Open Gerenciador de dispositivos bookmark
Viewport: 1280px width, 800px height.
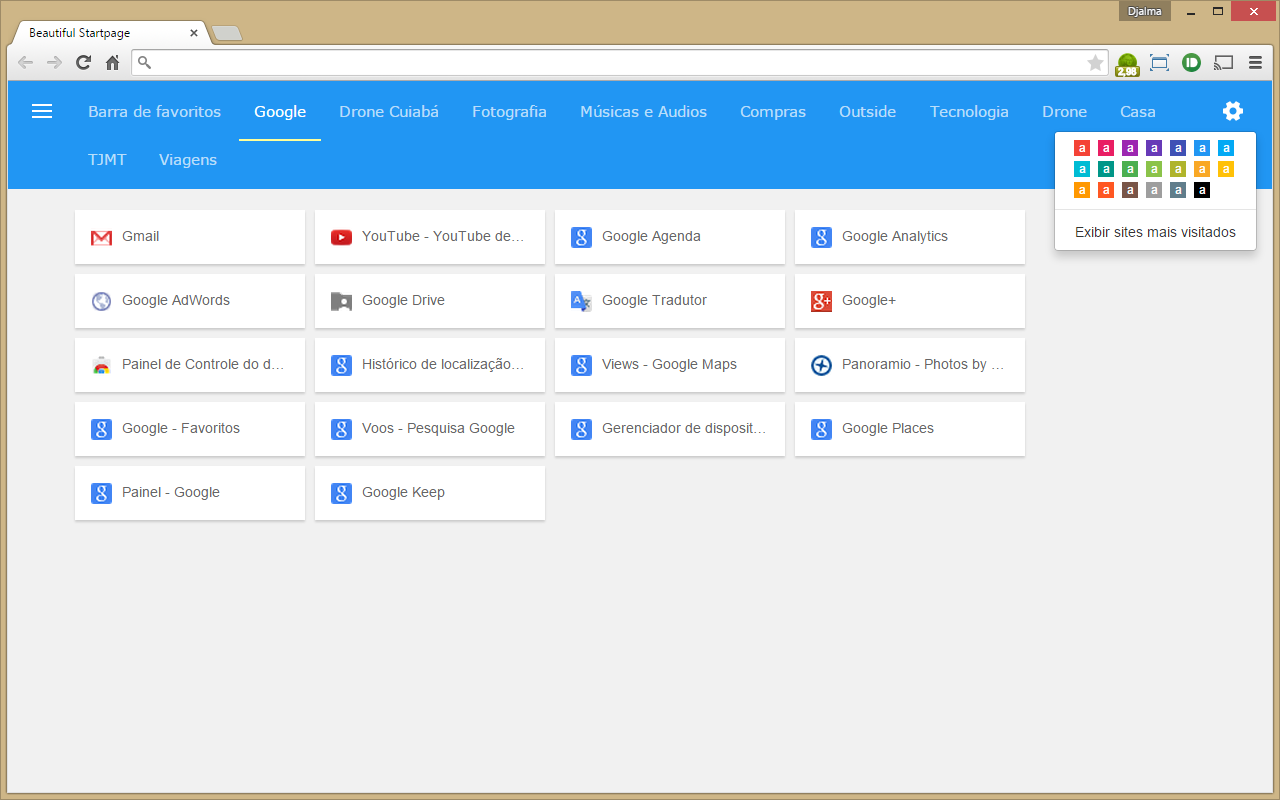(x=670, y=429)
